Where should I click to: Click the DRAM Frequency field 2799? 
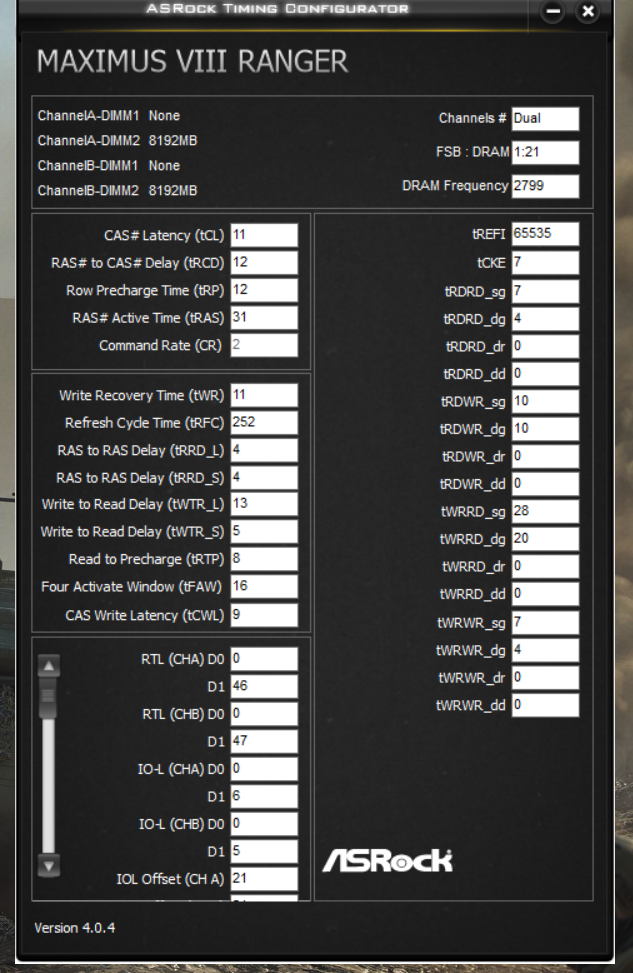point(545,186)
